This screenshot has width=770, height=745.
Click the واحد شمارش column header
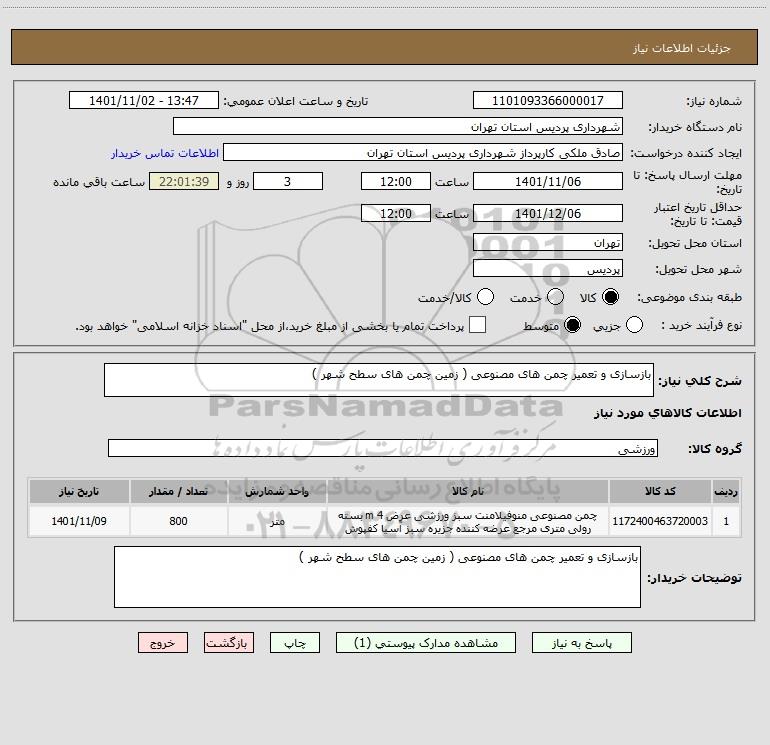277,492
